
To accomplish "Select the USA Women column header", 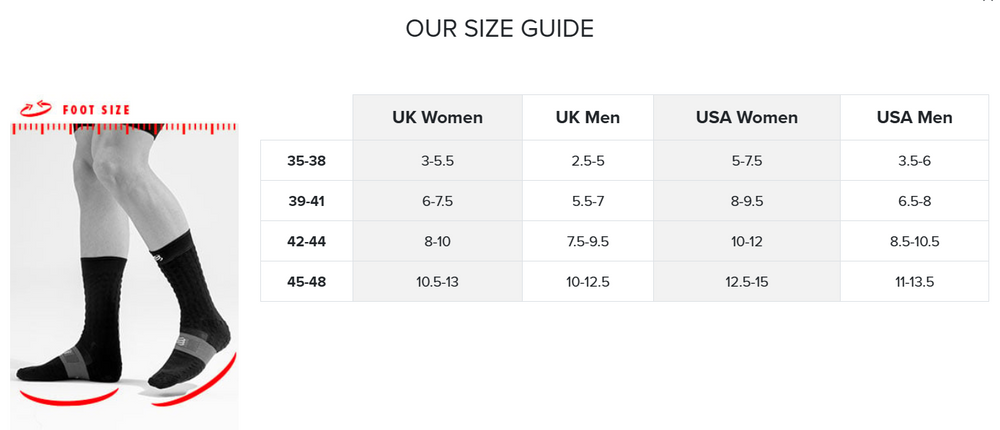I will [746, 118].
